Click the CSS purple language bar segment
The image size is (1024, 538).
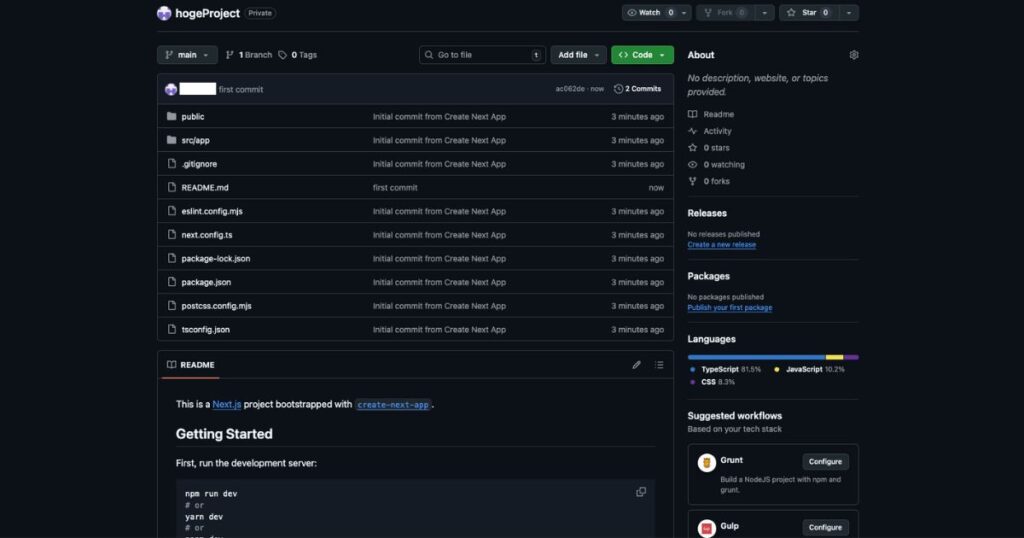(x=852, y=357)
